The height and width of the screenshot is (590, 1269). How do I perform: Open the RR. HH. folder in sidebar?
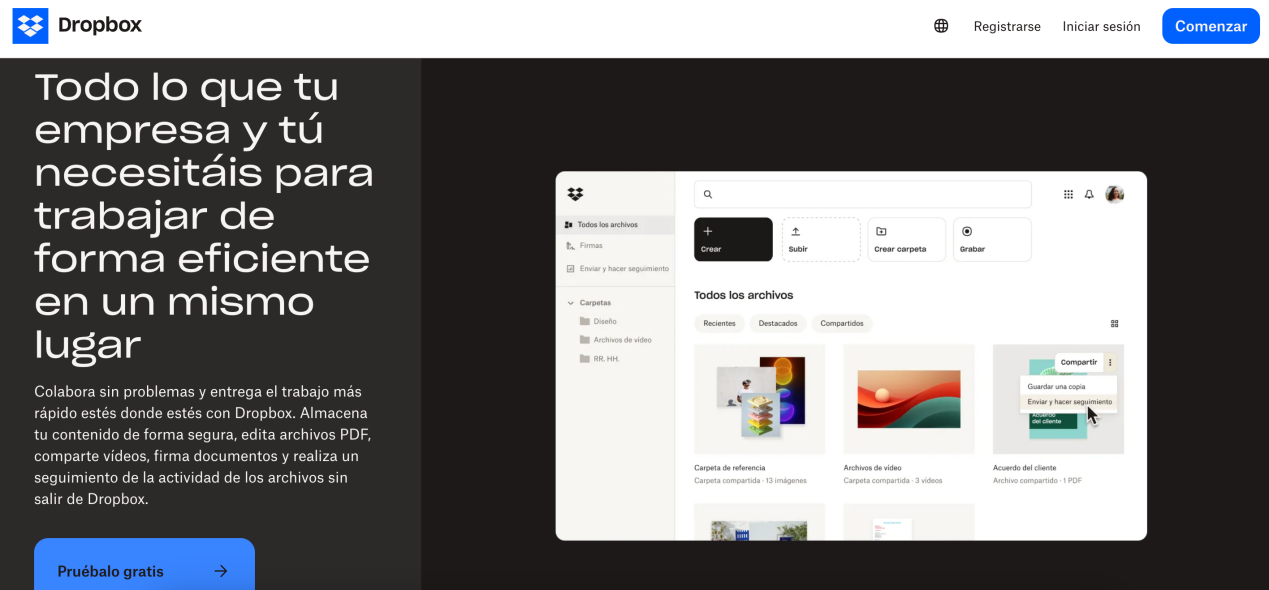599,358
